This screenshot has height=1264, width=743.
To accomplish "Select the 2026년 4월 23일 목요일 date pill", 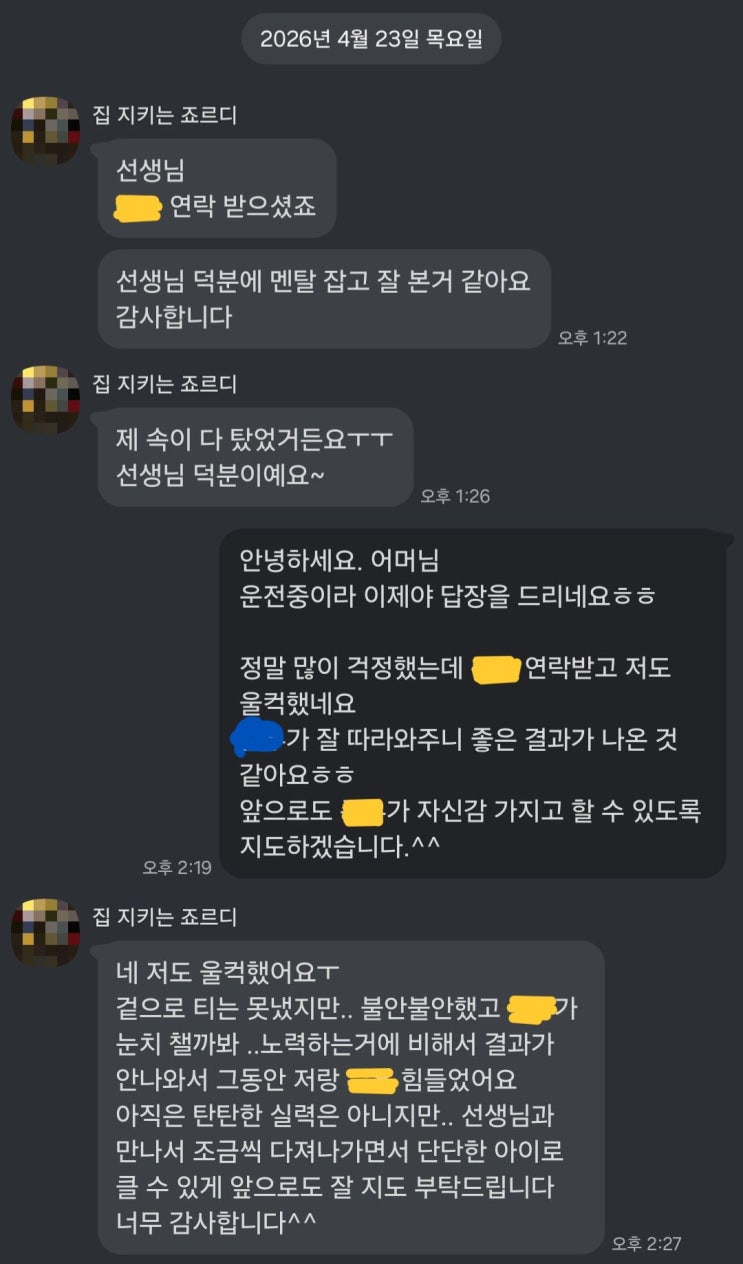I will 371,39.
